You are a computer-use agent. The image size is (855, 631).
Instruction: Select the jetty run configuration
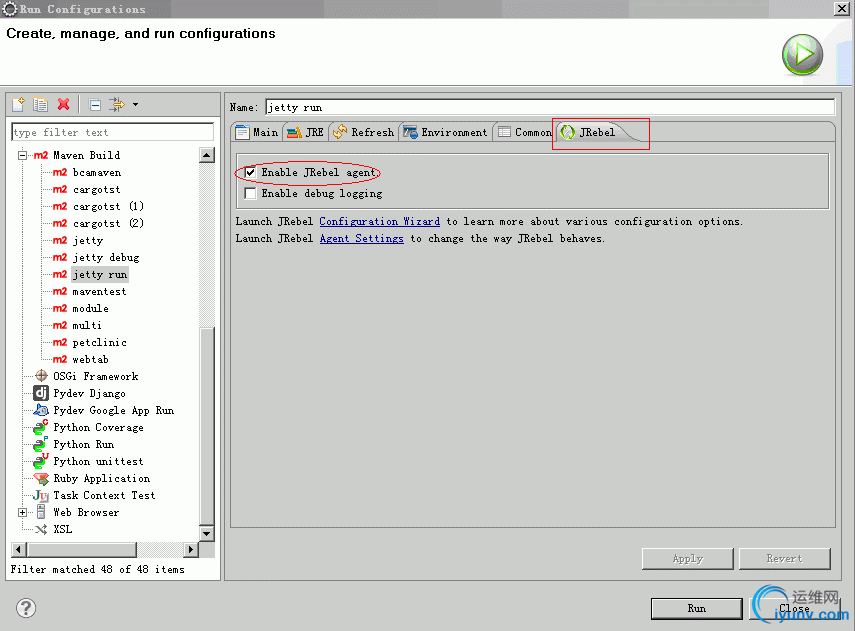tap(100, 274)
